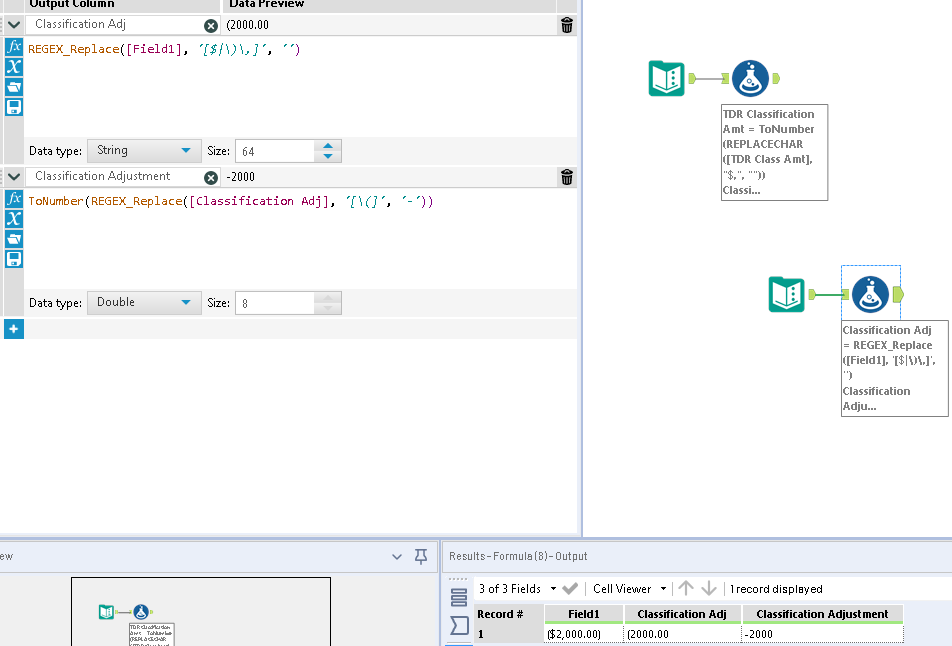Select the lower highlighted Formula tool
Image resolution: width=952 pixels, height=646 pixels.
(870, 294)
